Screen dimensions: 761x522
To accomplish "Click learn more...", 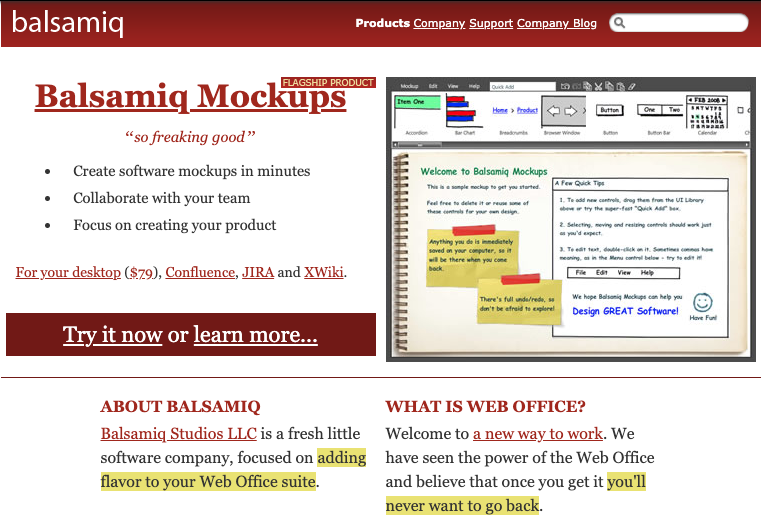I will click(255, 334).
